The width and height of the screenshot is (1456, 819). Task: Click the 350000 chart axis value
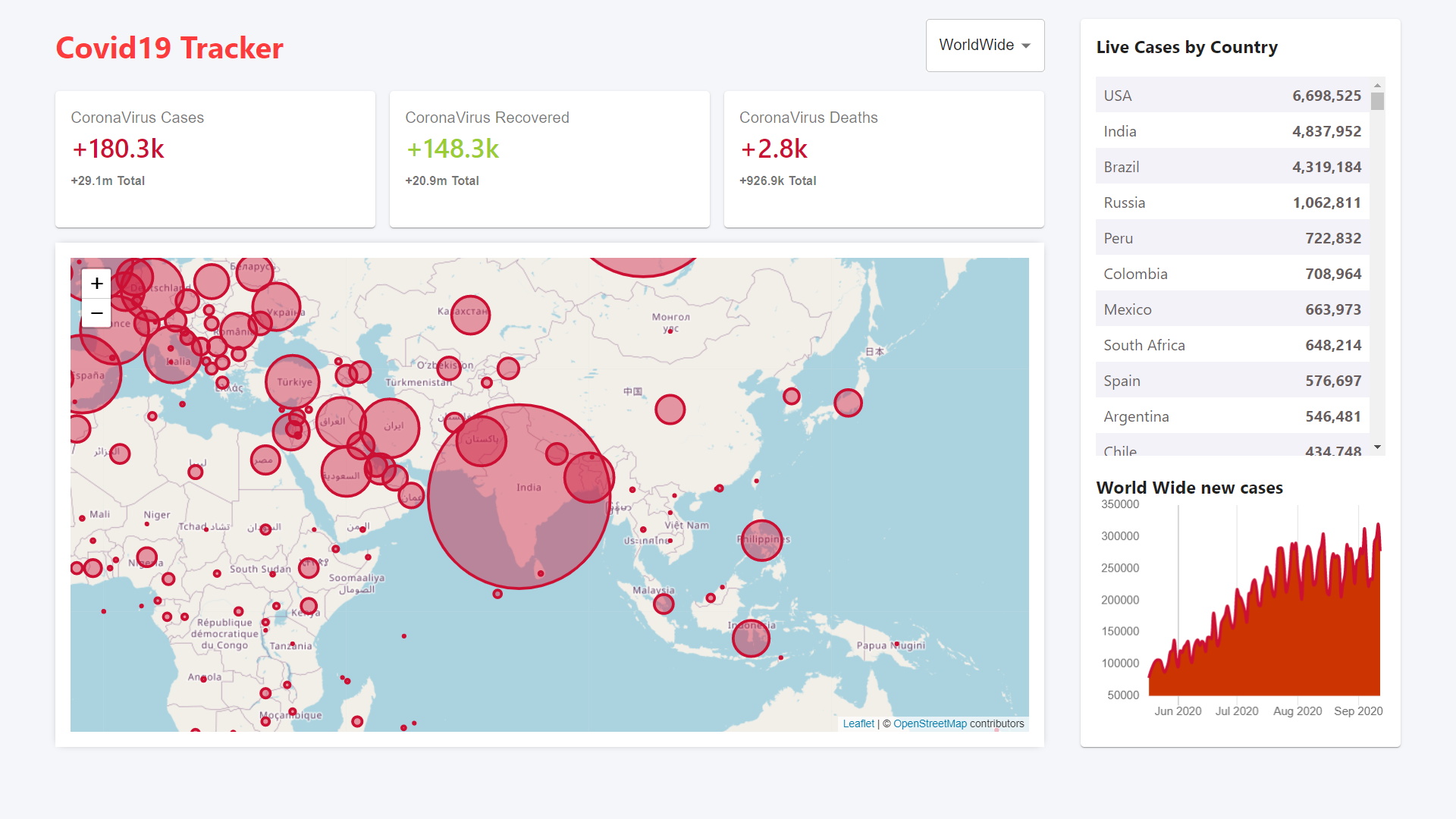point(1120,504)
